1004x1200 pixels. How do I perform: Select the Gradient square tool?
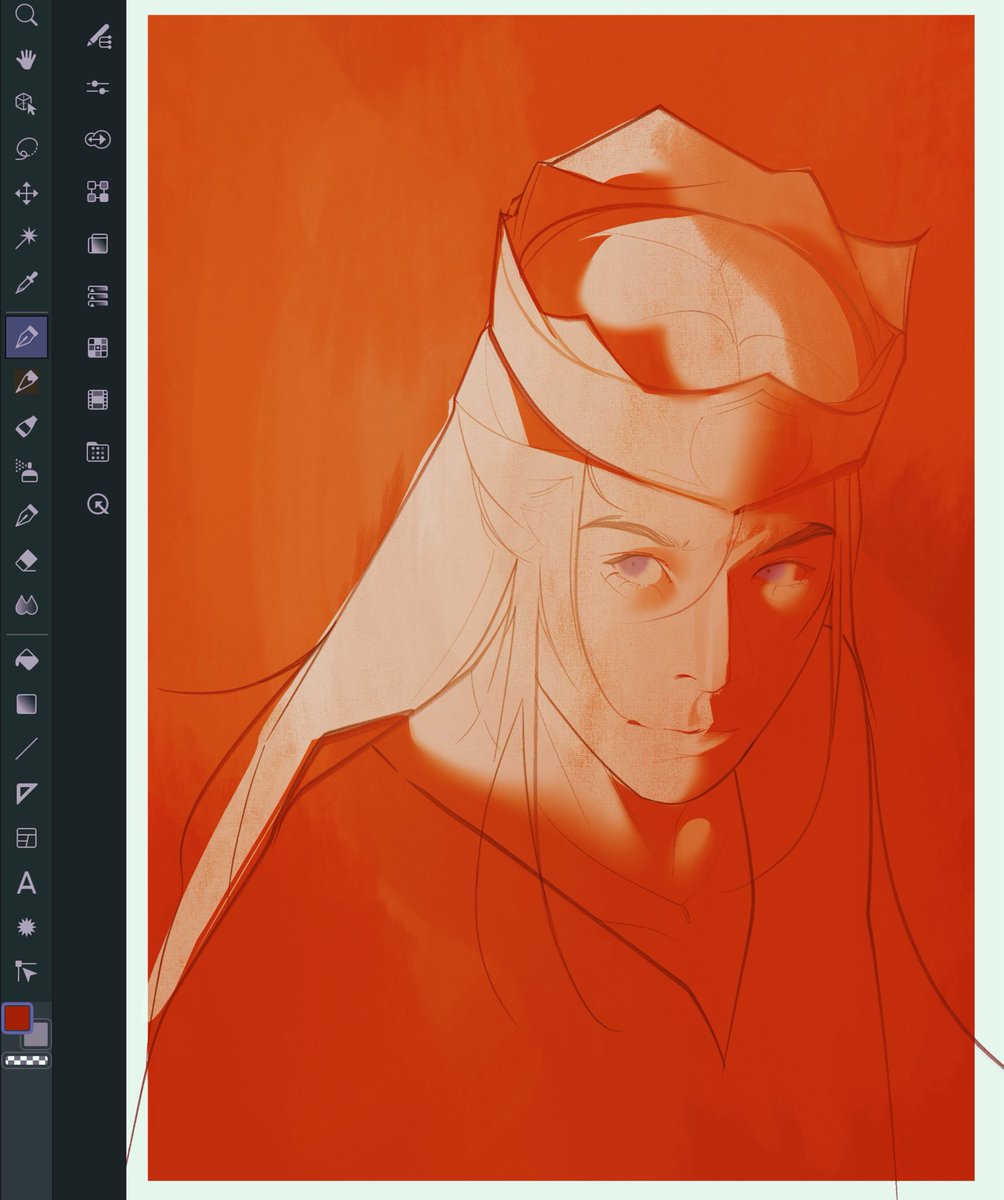27,704
